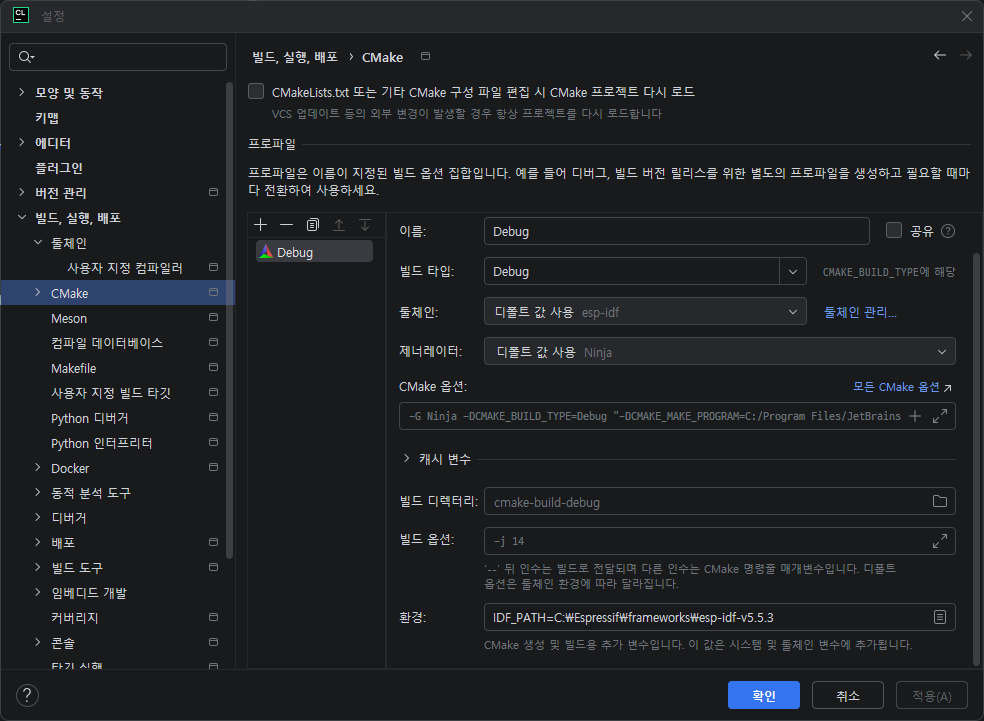984x721 pixels.
Task: Click the settings search field
Action: tap(120, 57)
